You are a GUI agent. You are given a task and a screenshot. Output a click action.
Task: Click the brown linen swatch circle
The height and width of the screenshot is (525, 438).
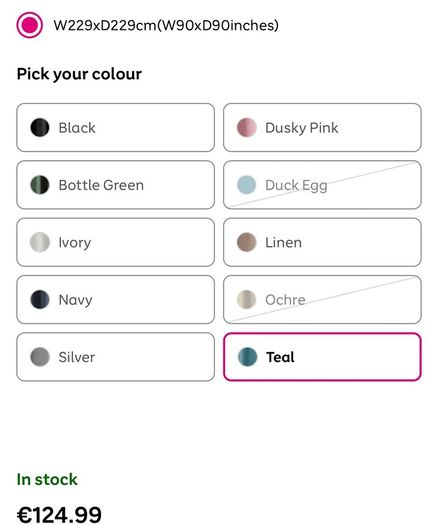[x=247, y=242]
